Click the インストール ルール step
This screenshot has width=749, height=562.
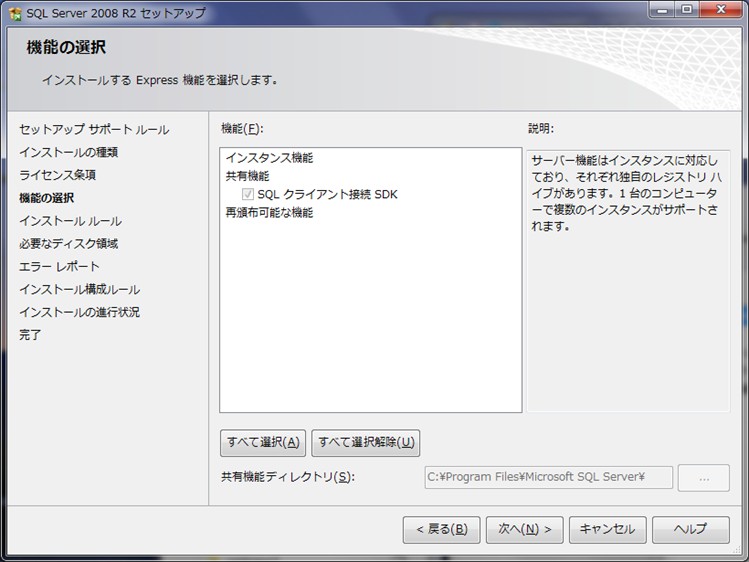pos(70,221)
